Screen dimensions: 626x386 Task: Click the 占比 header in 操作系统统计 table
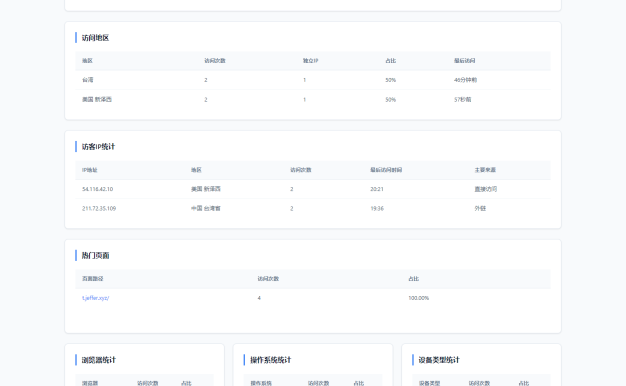tap(359, 383)
